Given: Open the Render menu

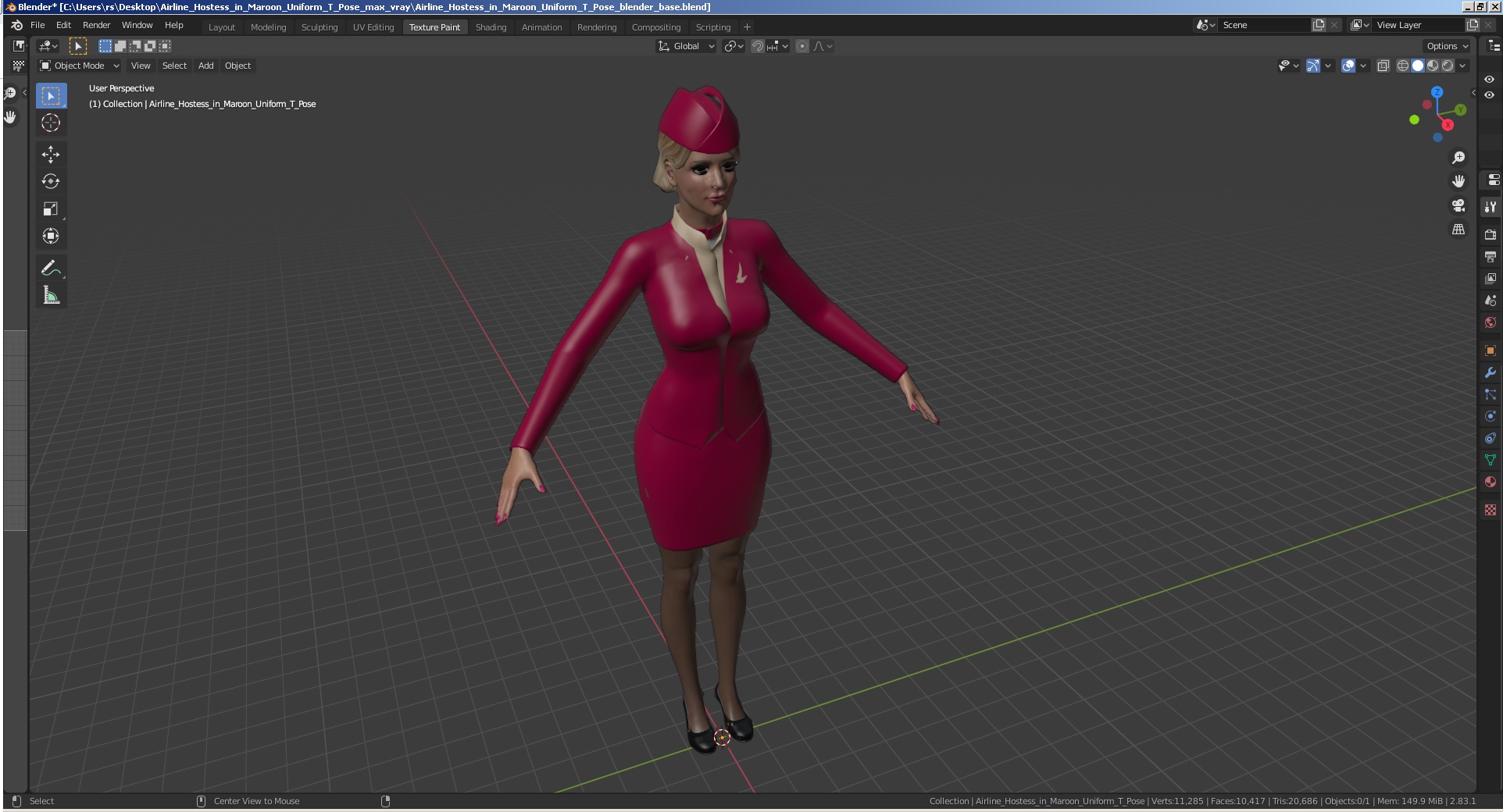Looking at the screenshot, I should [97, 25].
